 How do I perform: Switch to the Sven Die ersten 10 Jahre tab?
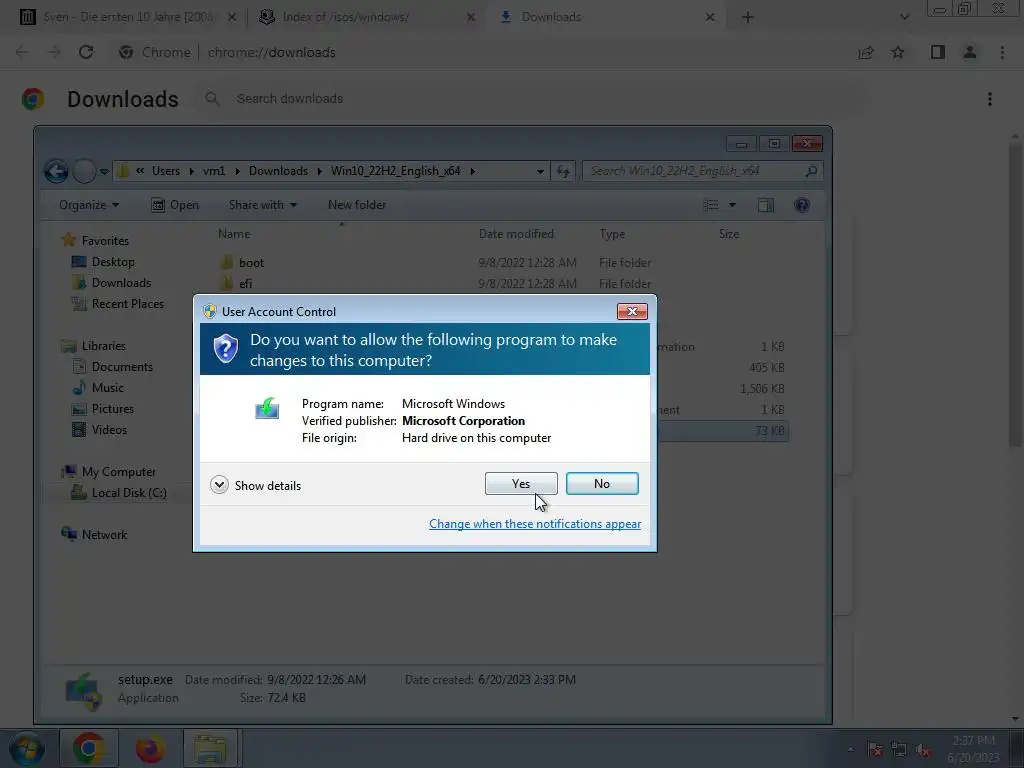point(128,17)
